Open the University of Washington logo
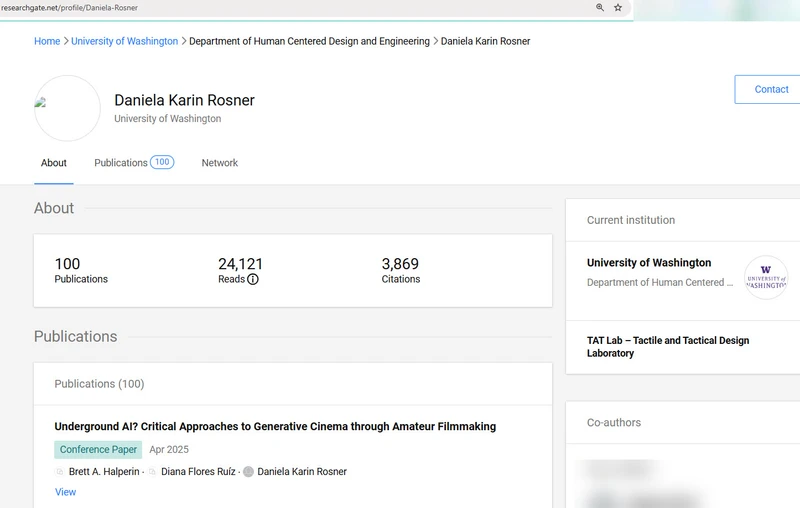The image size is (800, 508). pyautogui.click(x=766, y=277)
